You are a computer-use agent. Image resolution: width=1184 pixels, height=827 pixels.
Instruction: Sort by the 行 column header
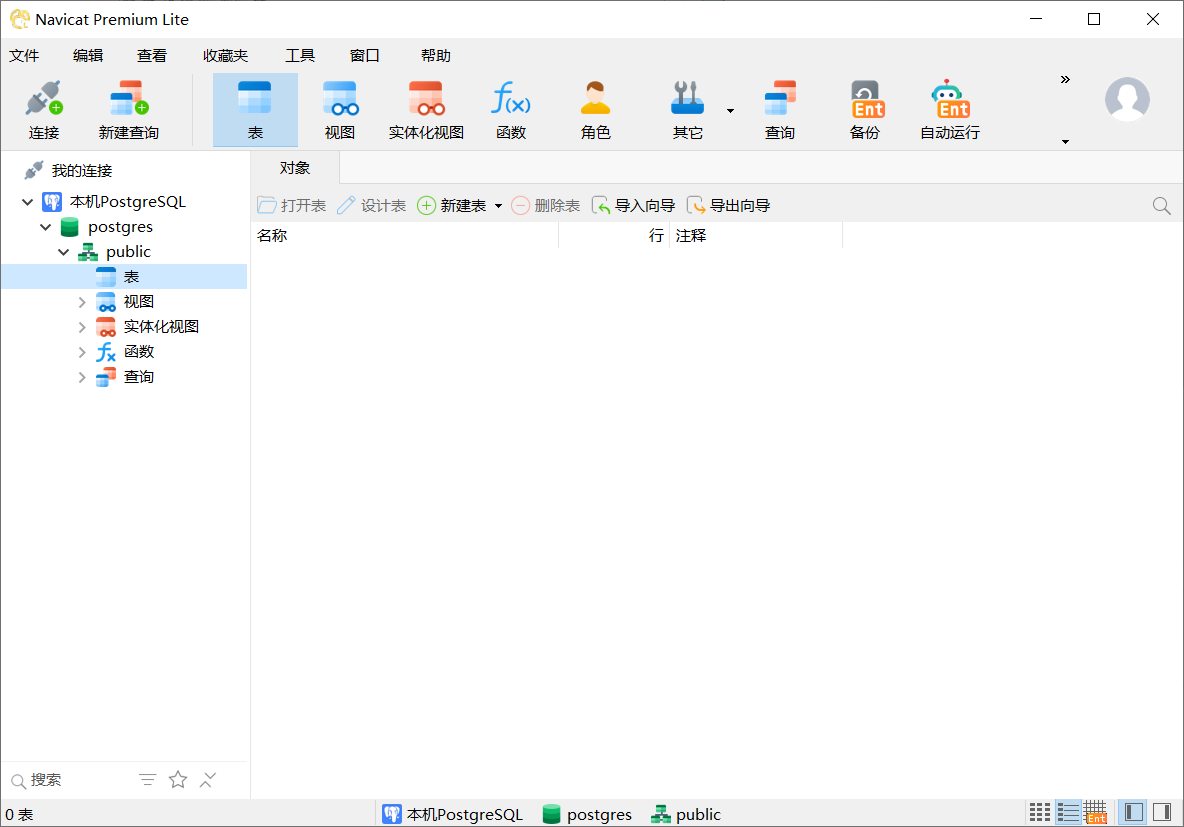click(614, 236)
